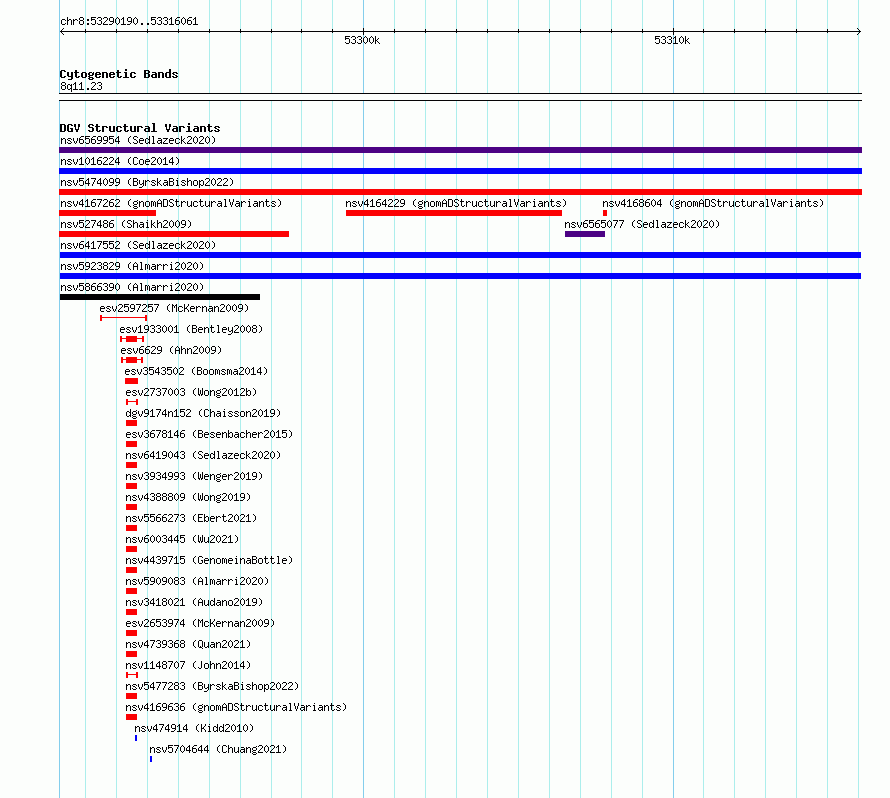The height and width of the screenshot is (798, 890).
Task: Select the blue nsv1016224 variant bar
Action: tap(460, 171)
